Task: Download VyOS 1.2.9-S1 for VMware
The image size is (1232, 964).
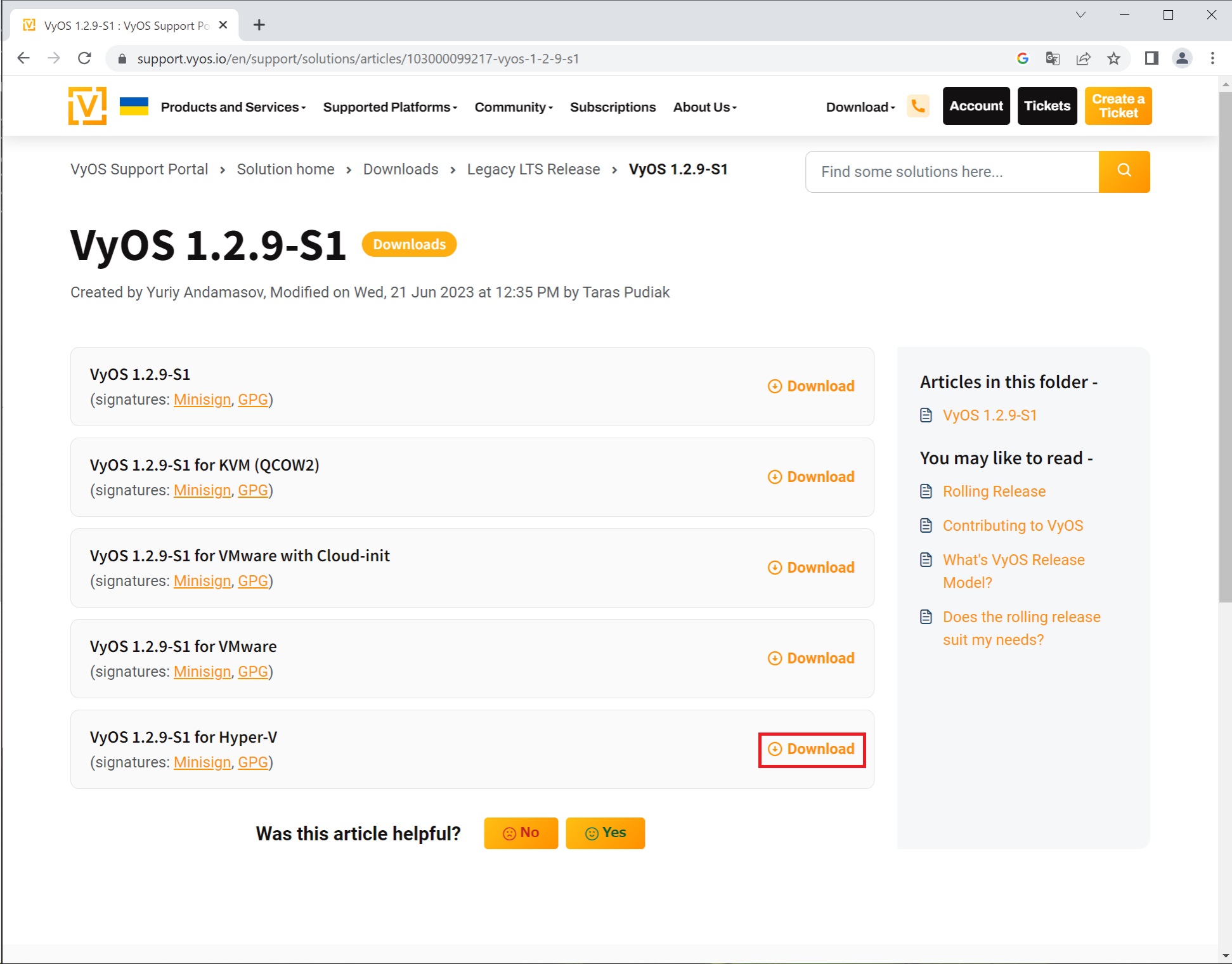Action: [811, 658]
